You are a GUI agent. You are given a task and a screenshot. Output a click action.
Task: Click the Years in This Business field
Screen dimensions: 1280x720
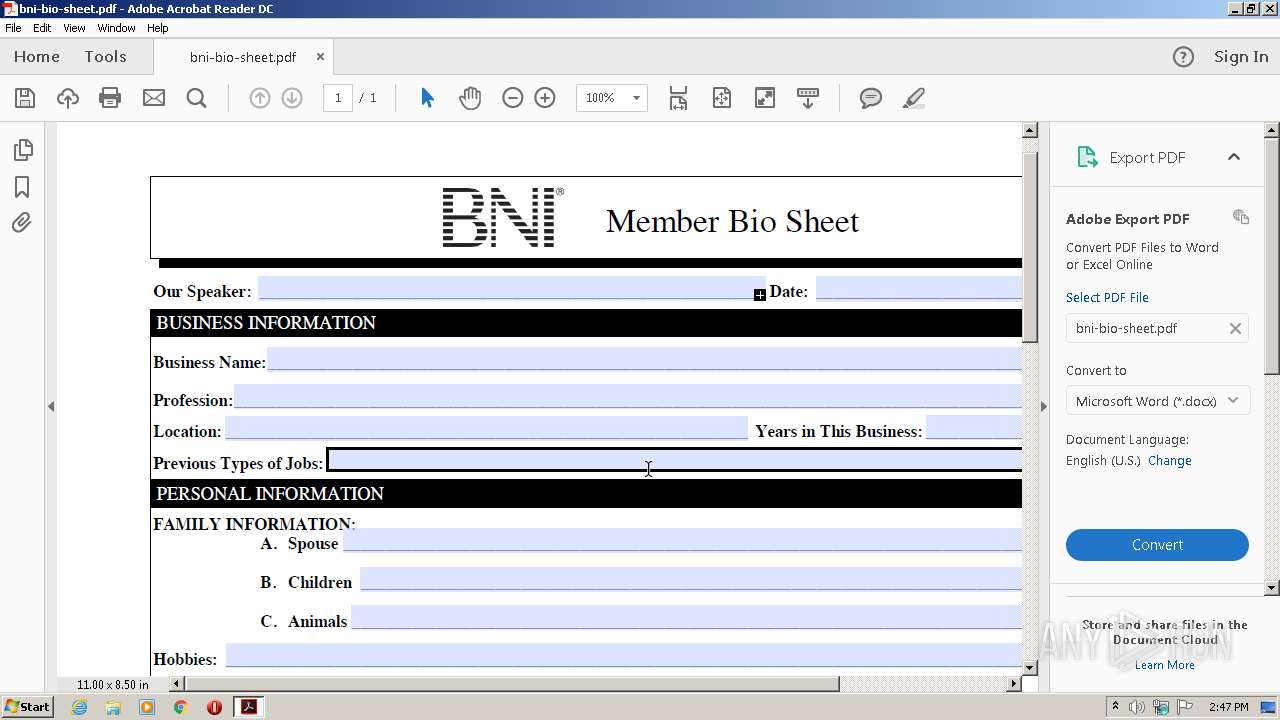974,428
